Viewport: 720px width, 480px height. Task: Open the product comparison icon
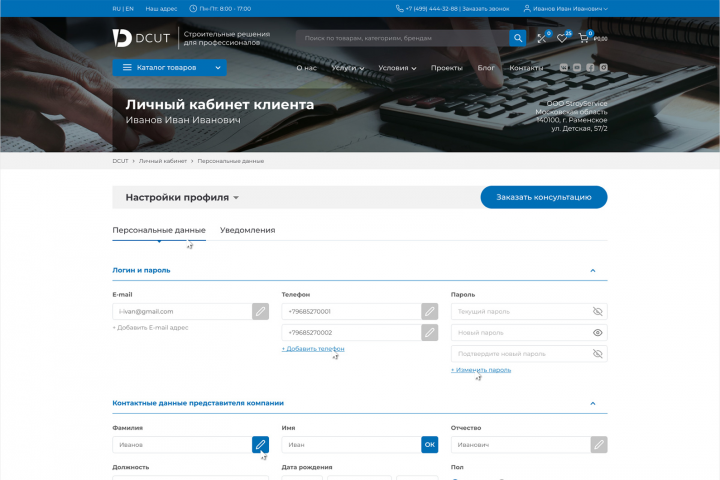point(542,39)
